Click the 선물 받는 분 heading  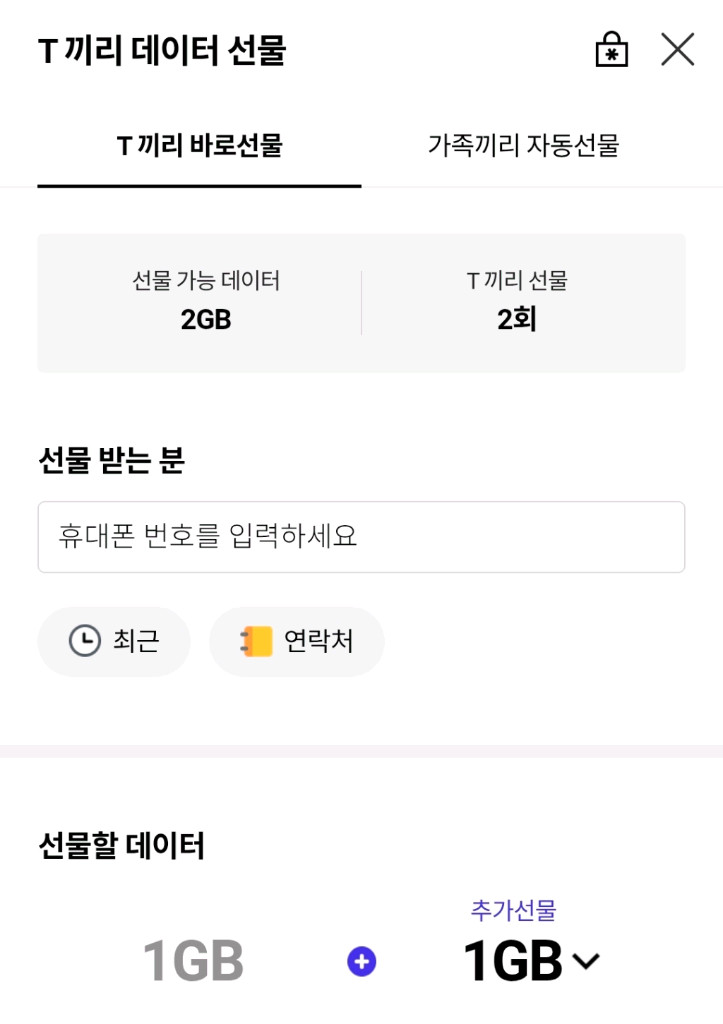coord(111,461)
